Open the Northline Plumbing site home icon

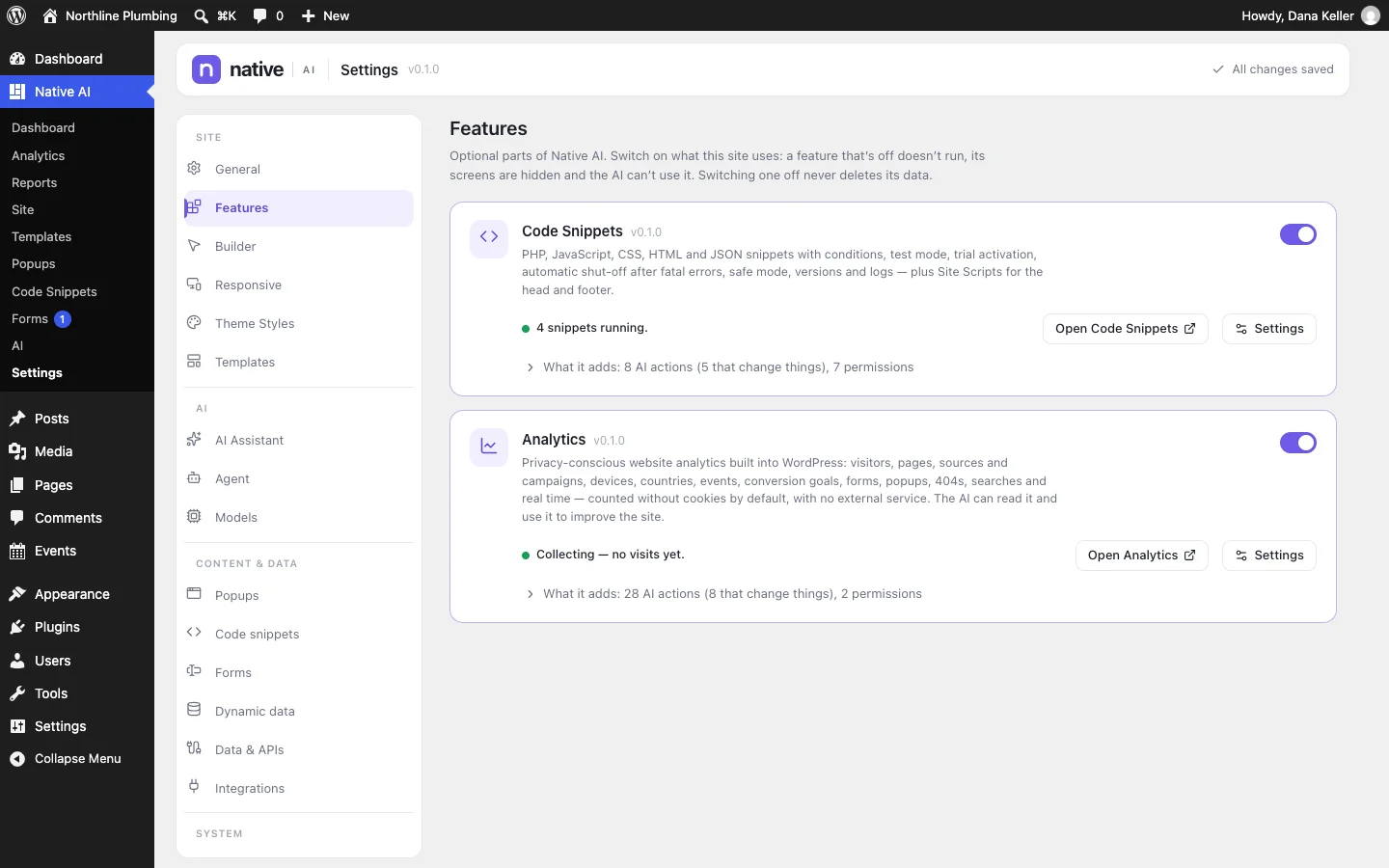pyautogui.click(x=50, y=15)
